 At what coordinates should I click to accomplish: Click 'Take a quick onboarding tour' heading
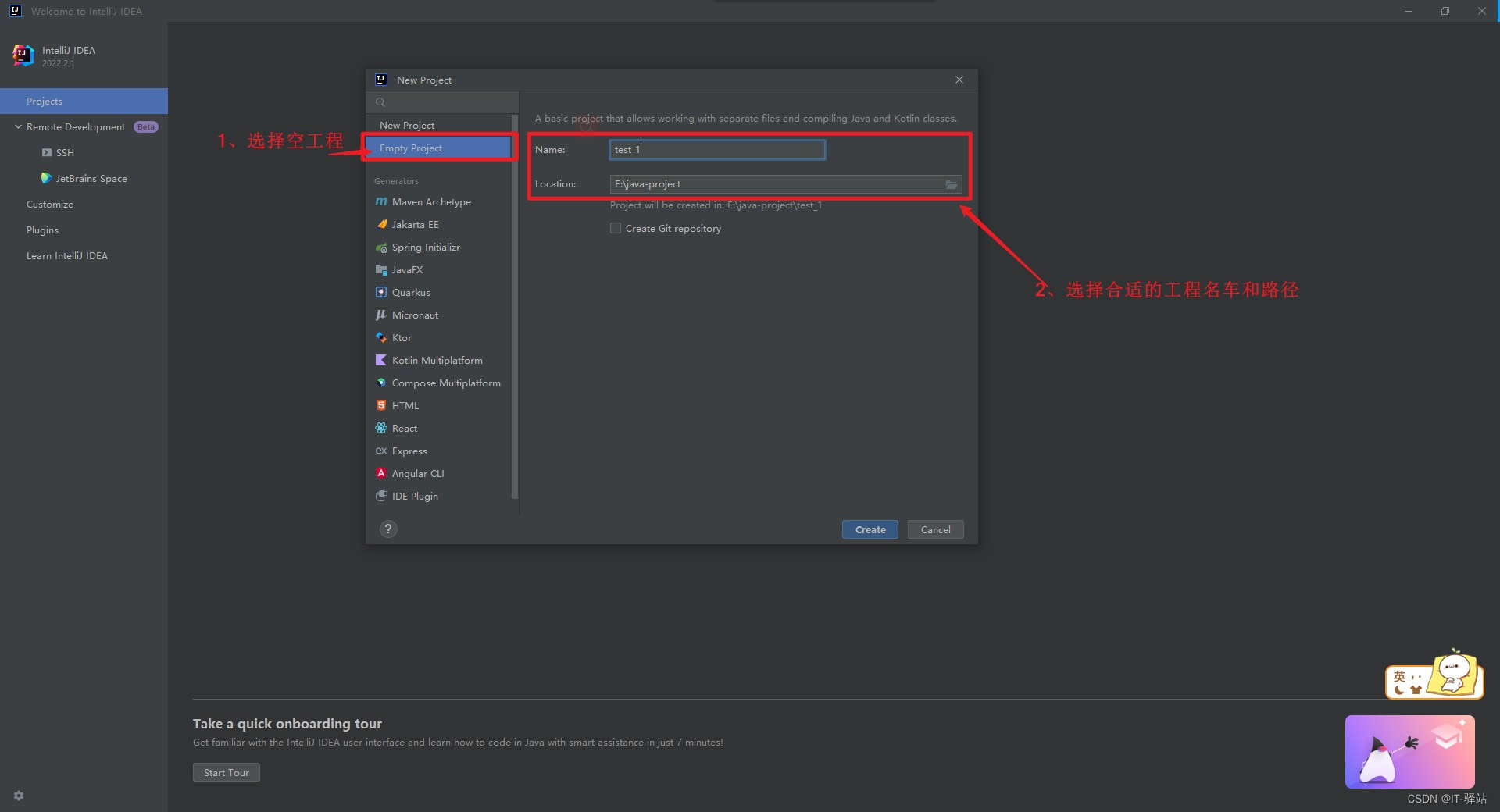287,724
